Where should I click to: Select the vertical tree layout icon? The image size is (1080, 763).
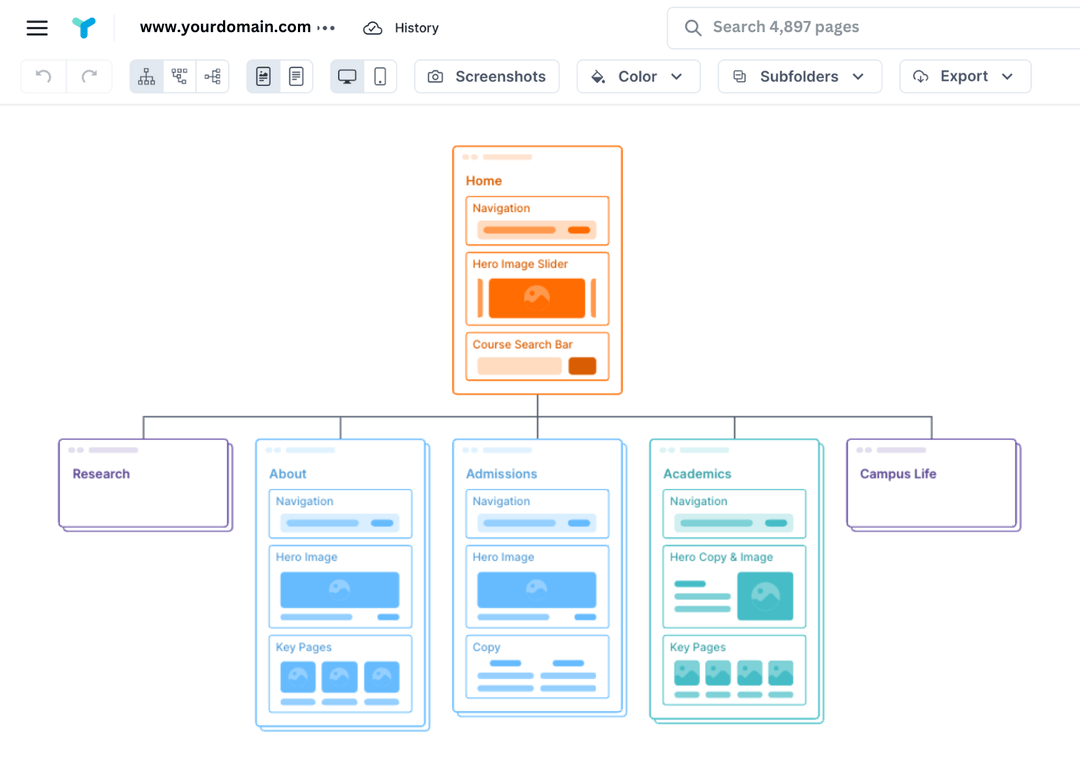pos(146,76)
